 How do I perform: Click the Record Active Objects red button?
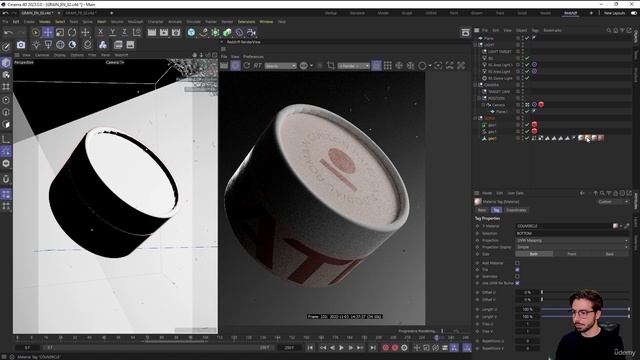(386, 348)
